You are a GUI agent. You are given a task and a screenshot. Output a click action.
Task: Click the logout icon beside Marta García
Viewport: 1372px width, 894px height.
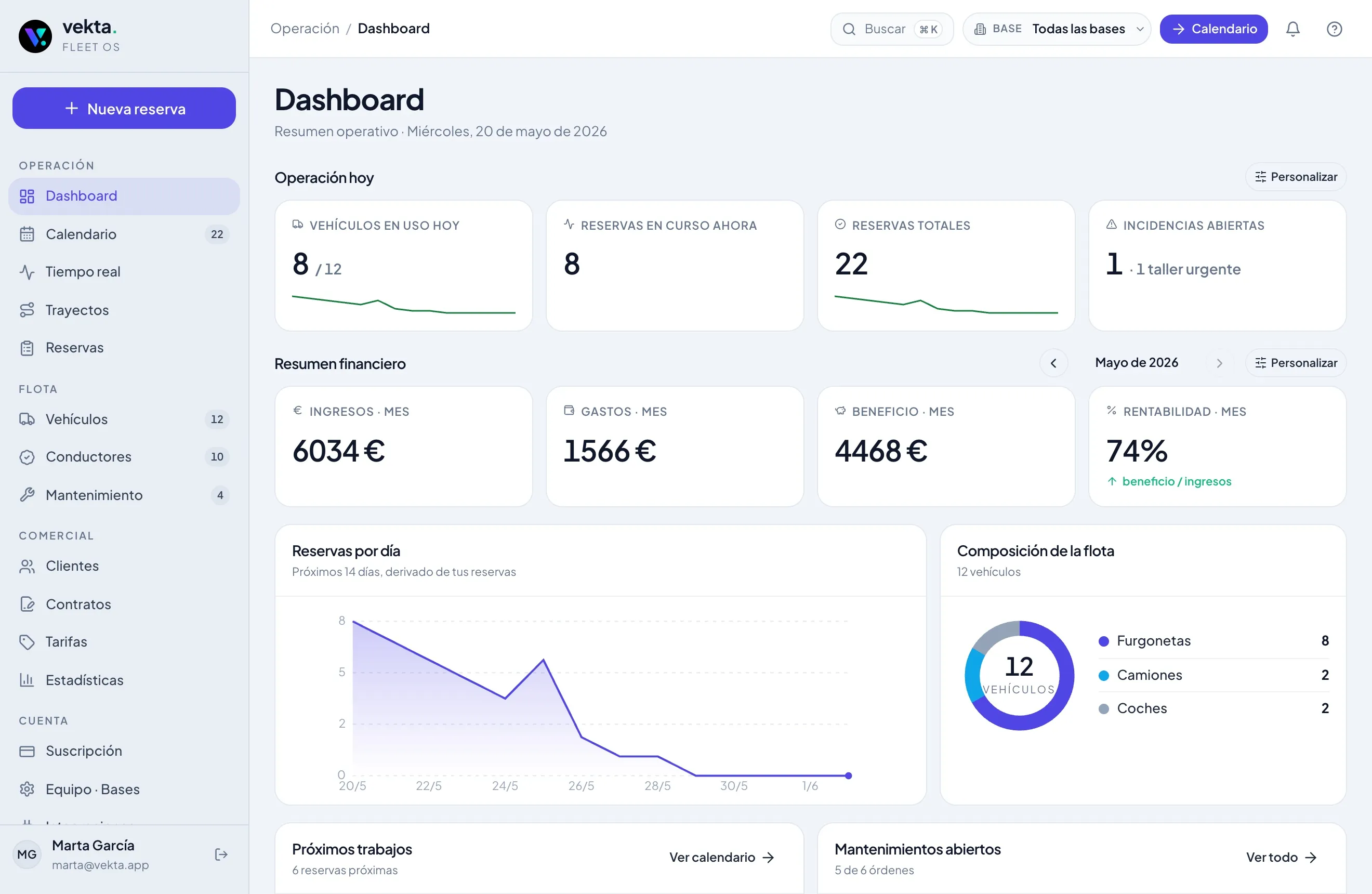[x=221, y=854]
